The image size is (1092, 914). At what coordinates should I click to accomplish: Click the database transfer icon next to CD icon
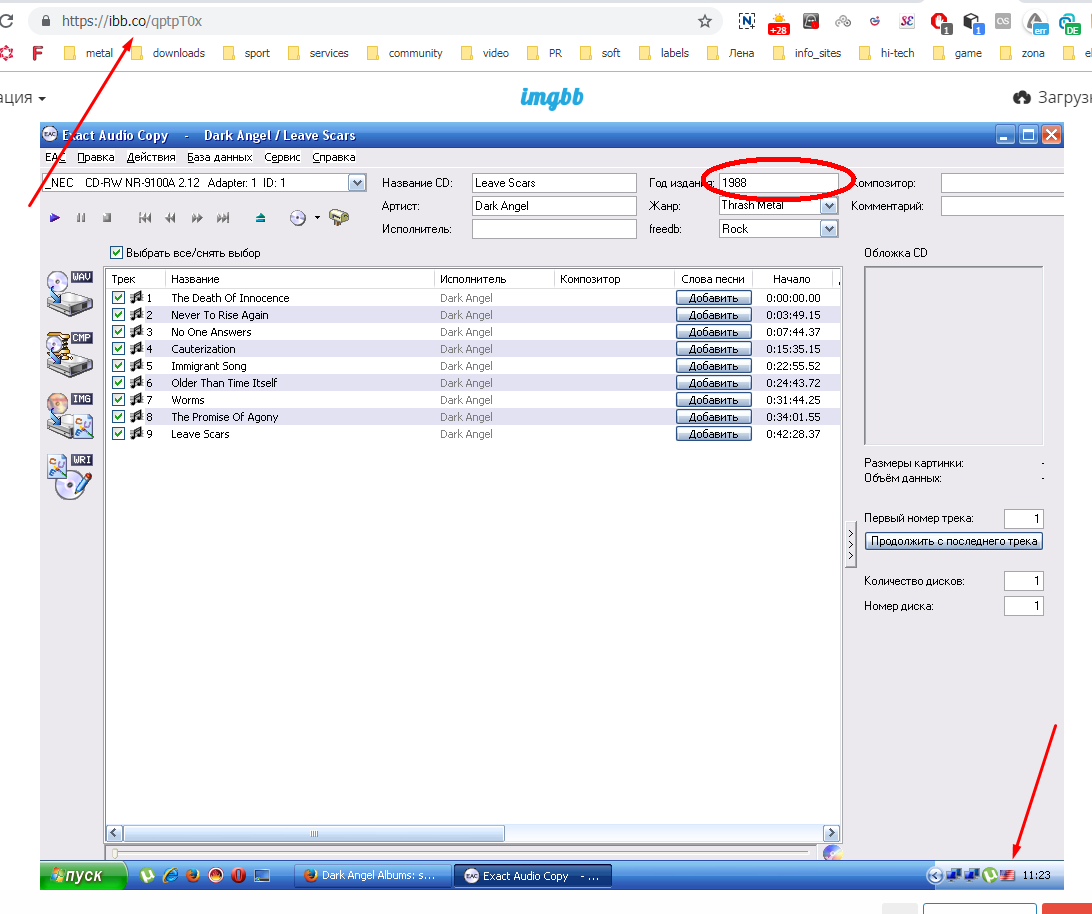click(339, 217)
